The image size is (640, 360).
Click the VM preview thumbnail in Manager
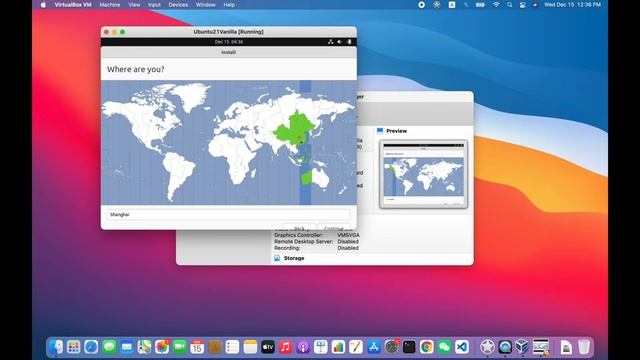coord(423,174)
